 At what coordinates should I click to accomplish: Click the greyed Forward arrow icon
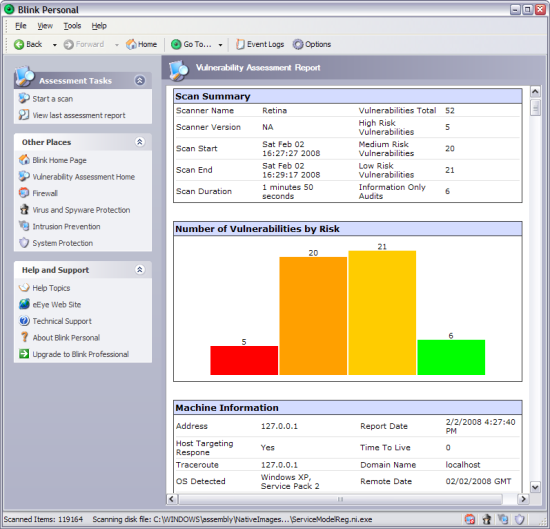[x=68, y=45]
